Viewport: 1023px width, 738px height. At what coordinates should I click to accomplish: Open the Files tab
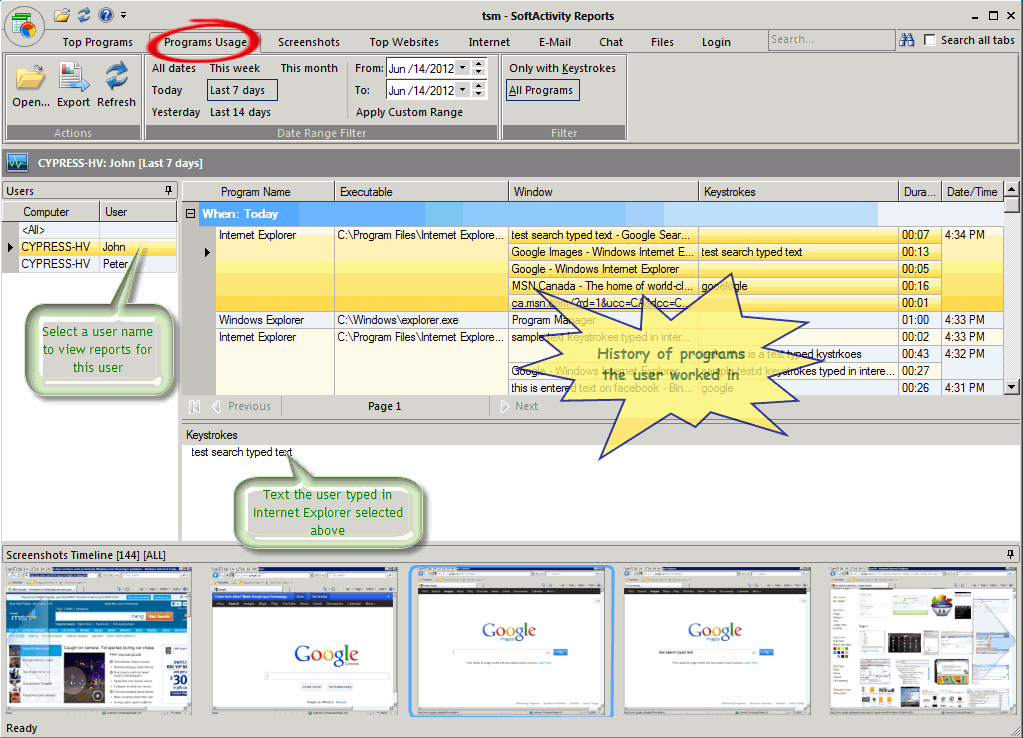[x=662, y=42]
